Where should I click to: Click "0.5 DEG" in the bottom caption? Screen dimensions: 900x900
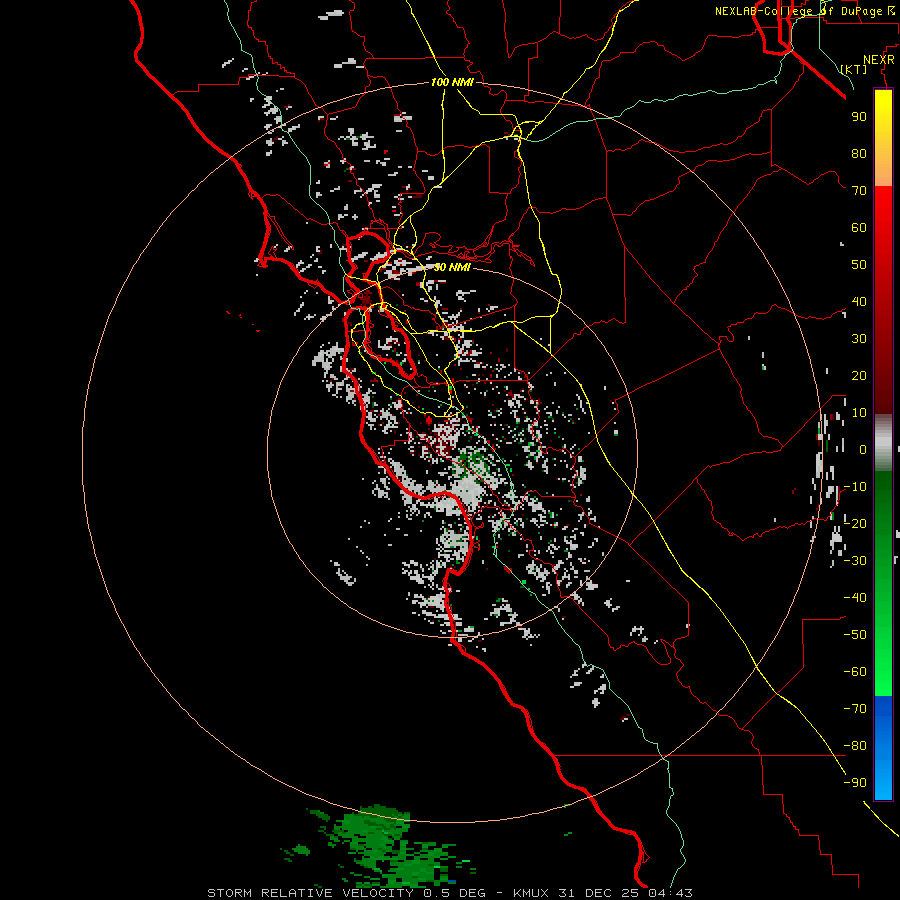coord(454,893)
